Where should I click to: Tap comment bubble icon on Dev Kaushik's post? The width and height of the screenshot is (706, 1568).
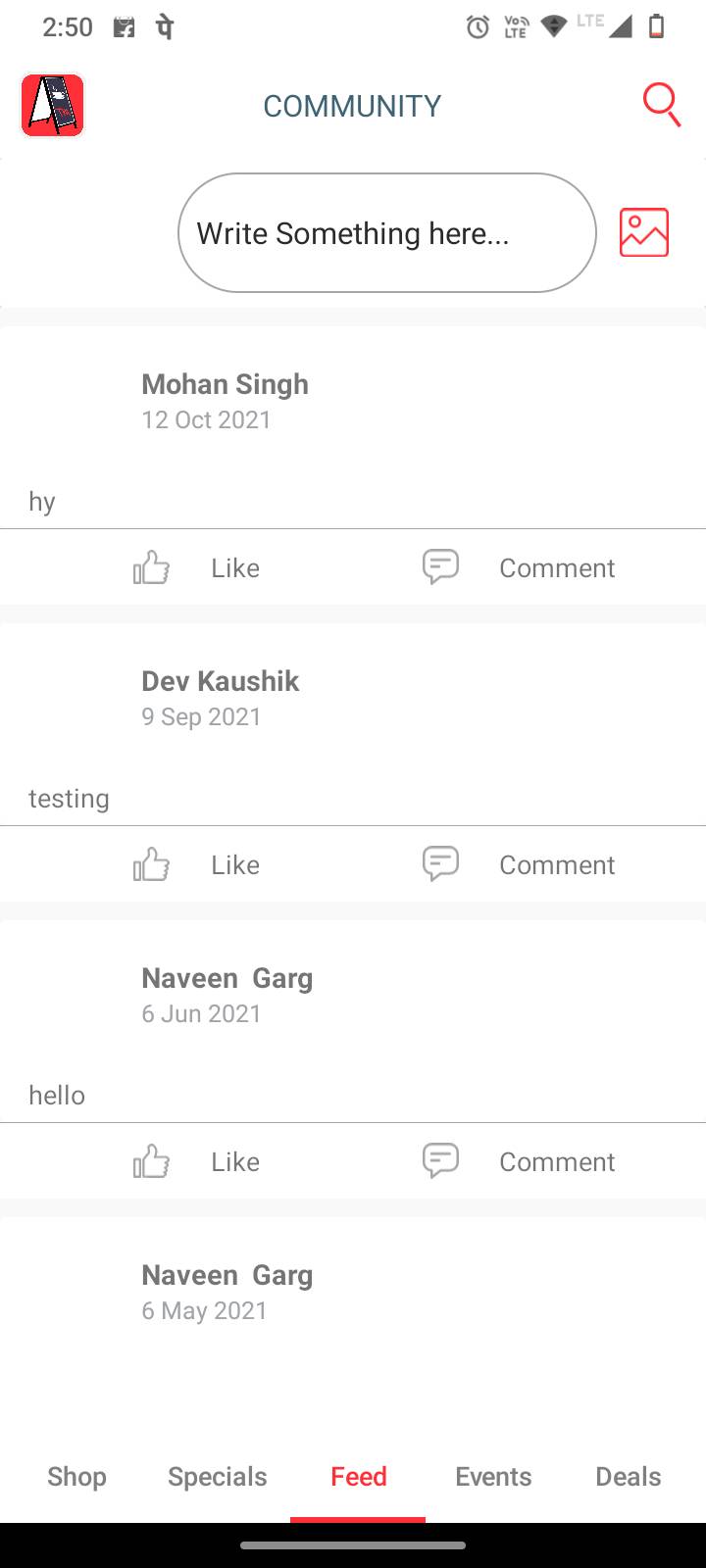440,863
